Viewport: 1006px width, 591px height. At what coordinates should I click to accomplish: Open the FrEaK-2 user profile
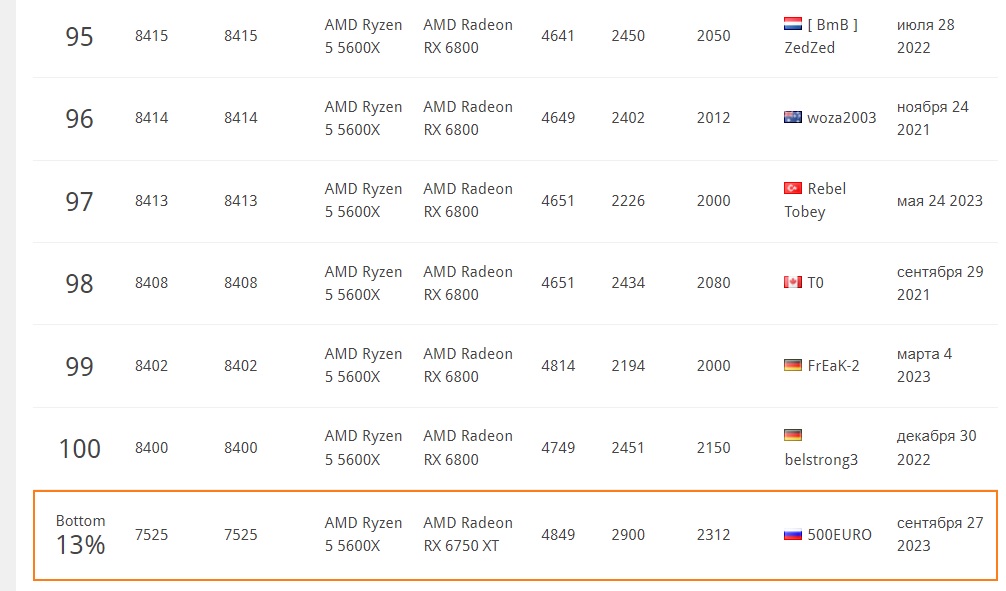tap(834, 366)
